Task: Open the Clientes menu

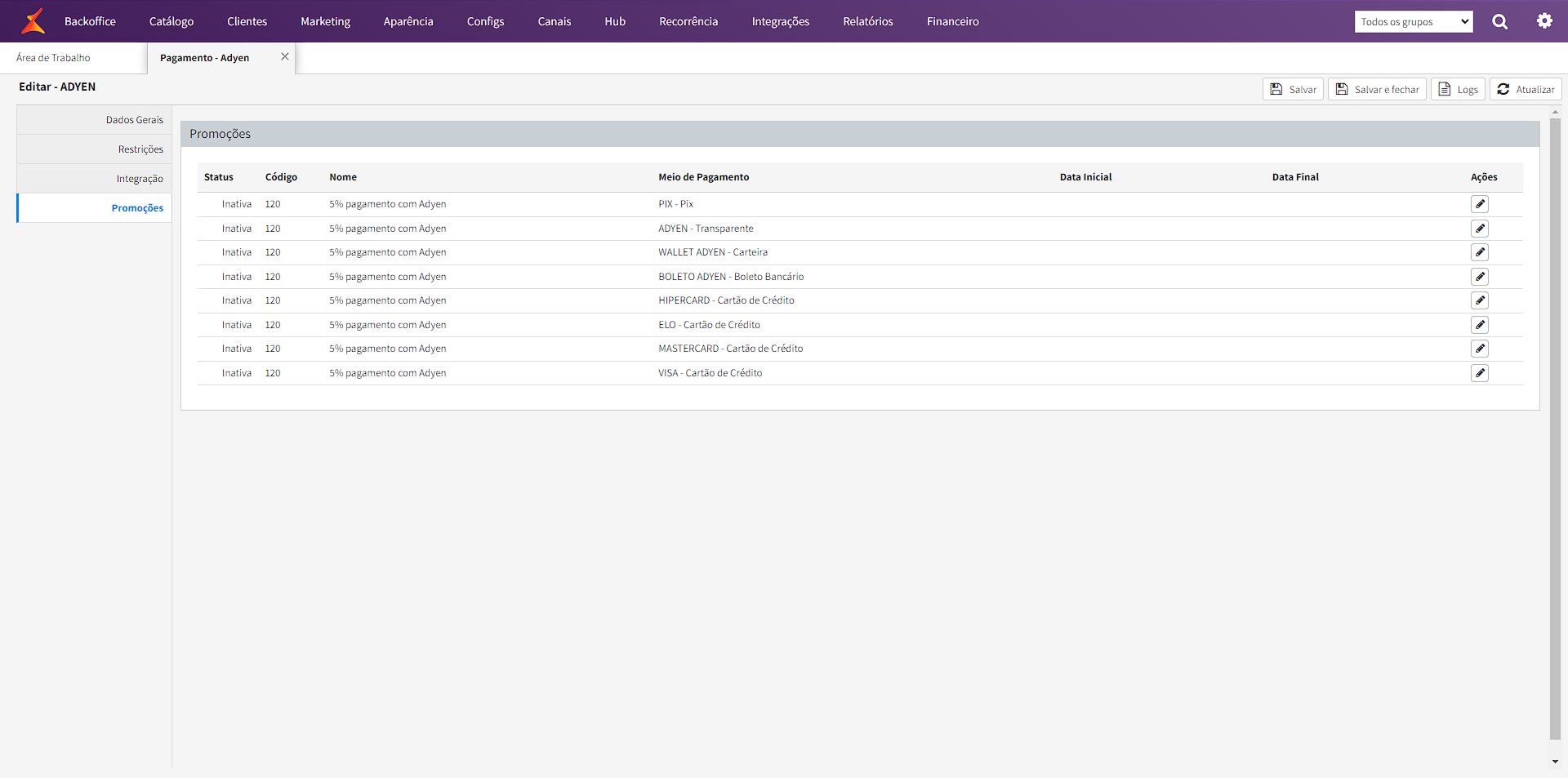Action: tap(247, 21)
